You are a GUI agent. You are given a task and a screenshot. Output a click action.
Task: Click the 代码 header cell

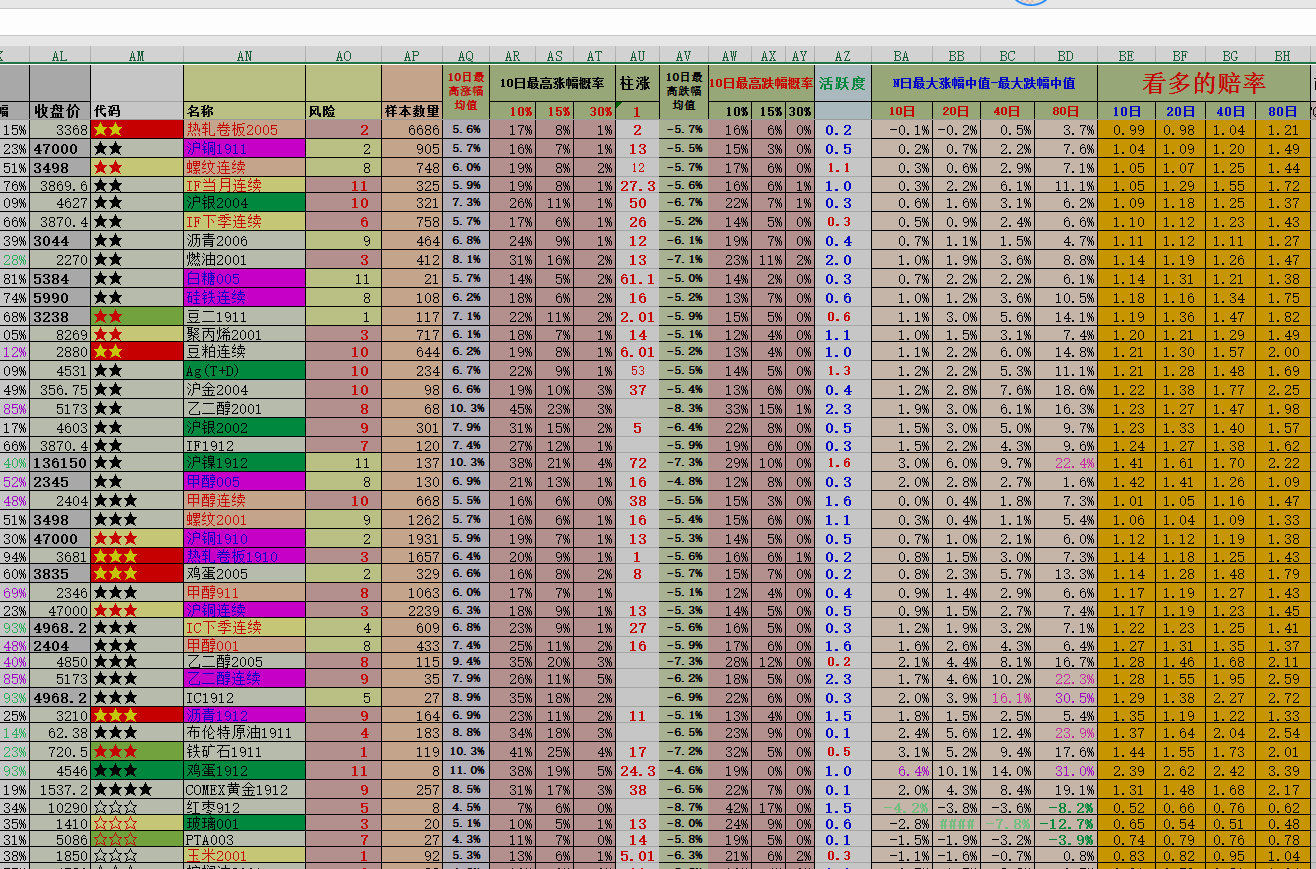pos(137,111)
